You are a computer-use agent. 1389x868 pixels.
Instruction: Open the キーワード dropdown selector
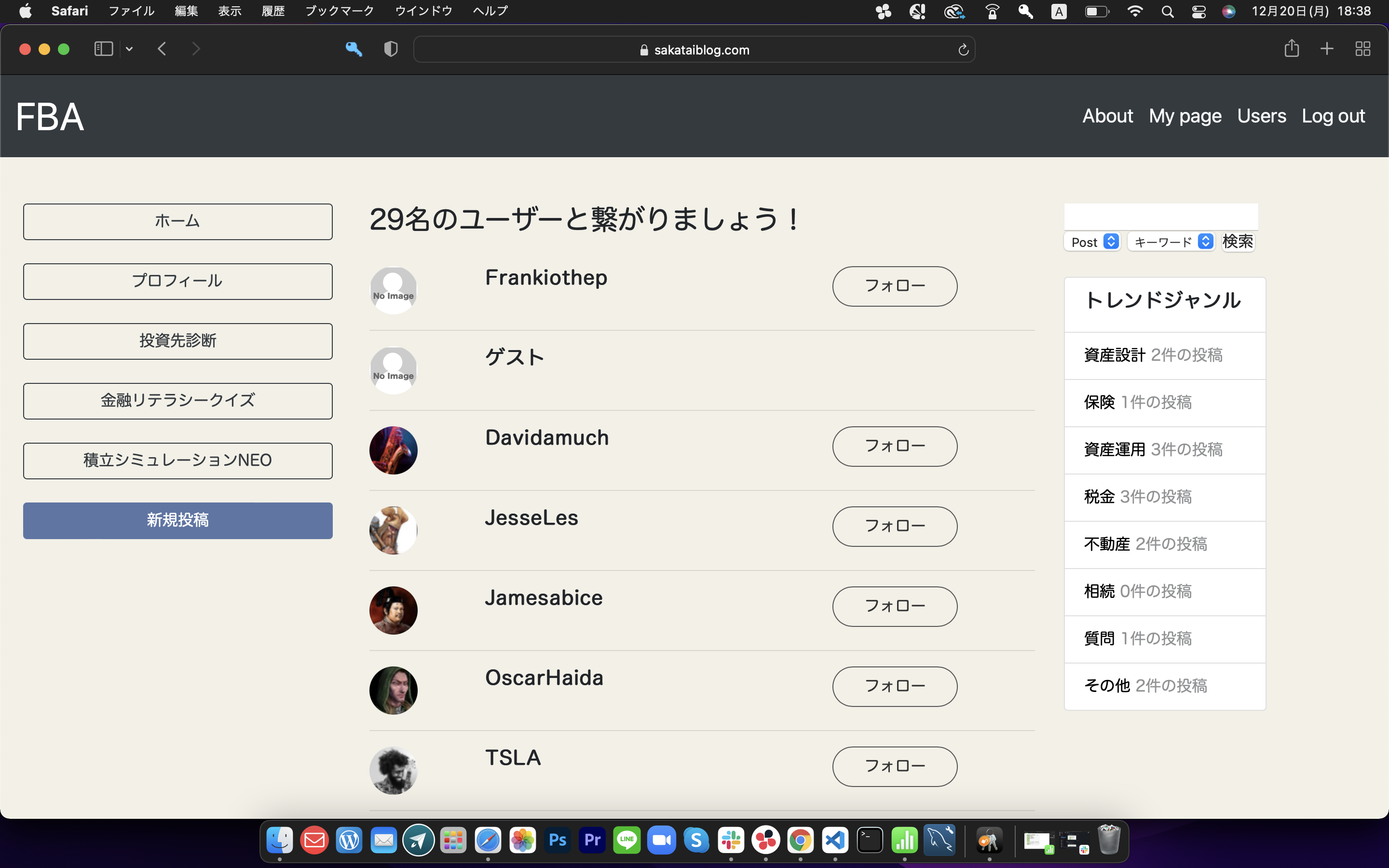[x=1171, y=242]
